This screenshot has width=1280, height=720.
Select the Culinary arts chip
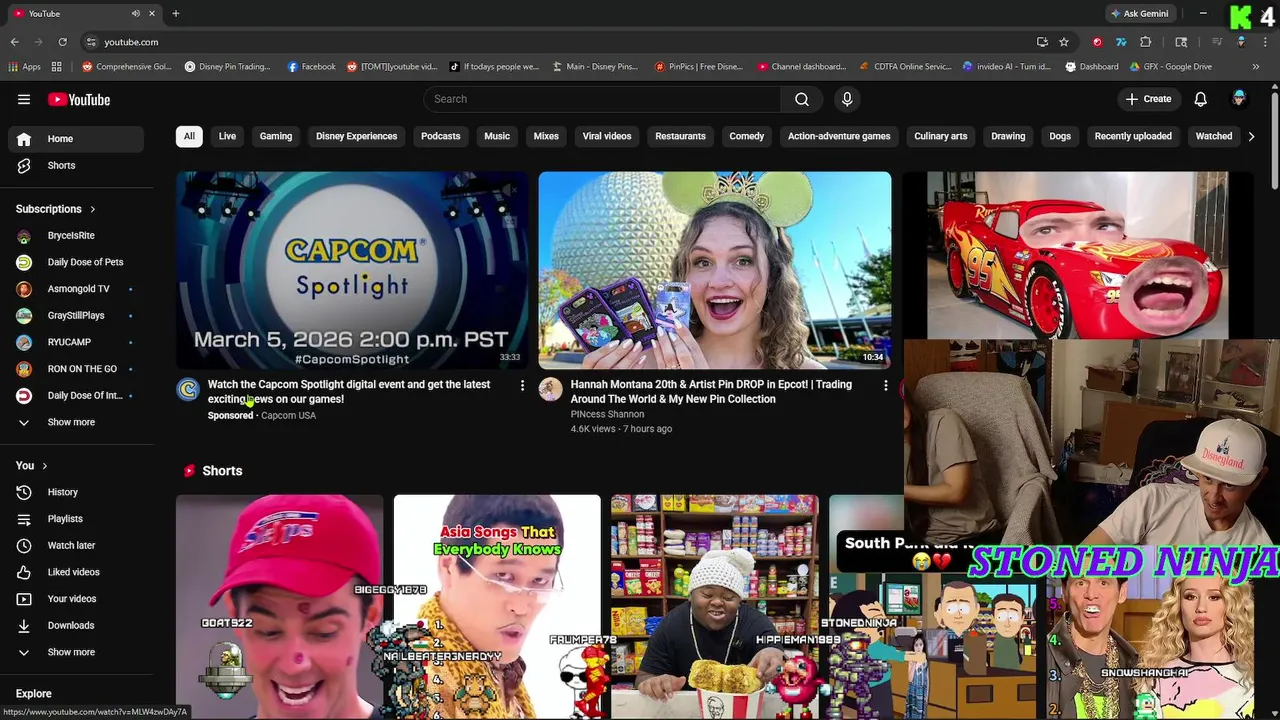point(940,136)
